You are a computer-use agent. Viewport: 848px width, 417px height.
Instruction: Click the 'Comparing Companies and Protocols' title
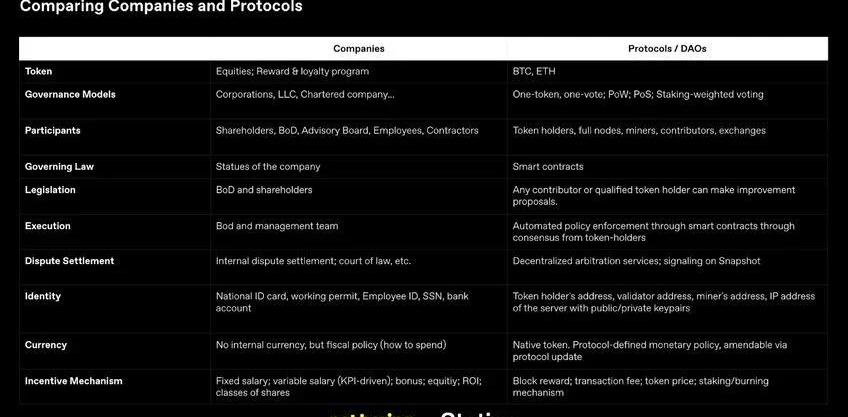161,8
